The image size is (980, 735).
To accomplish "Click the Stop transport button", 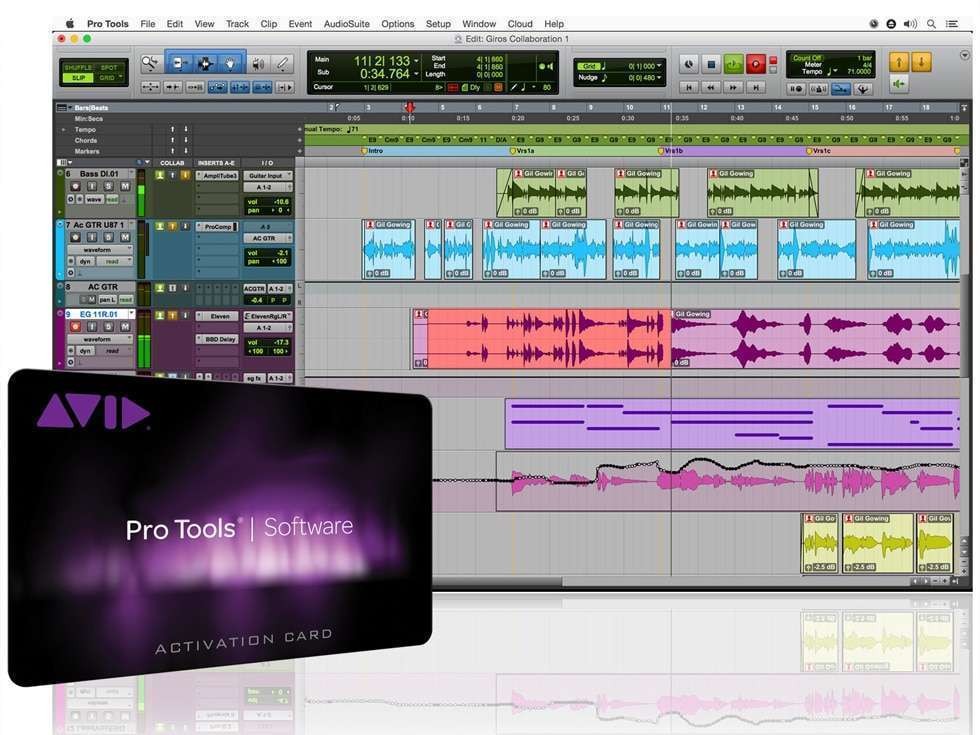I will [x=711, y=64].
